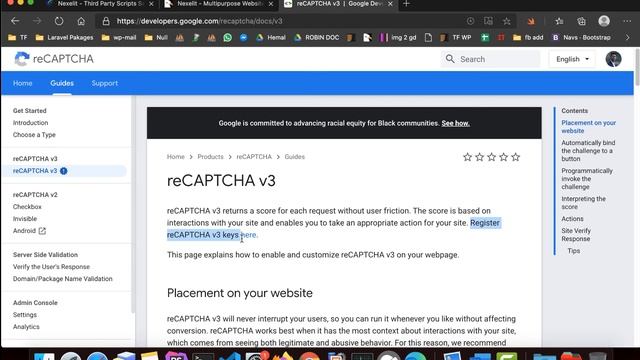Open the Google account avatar on page

tap(613, 59)
